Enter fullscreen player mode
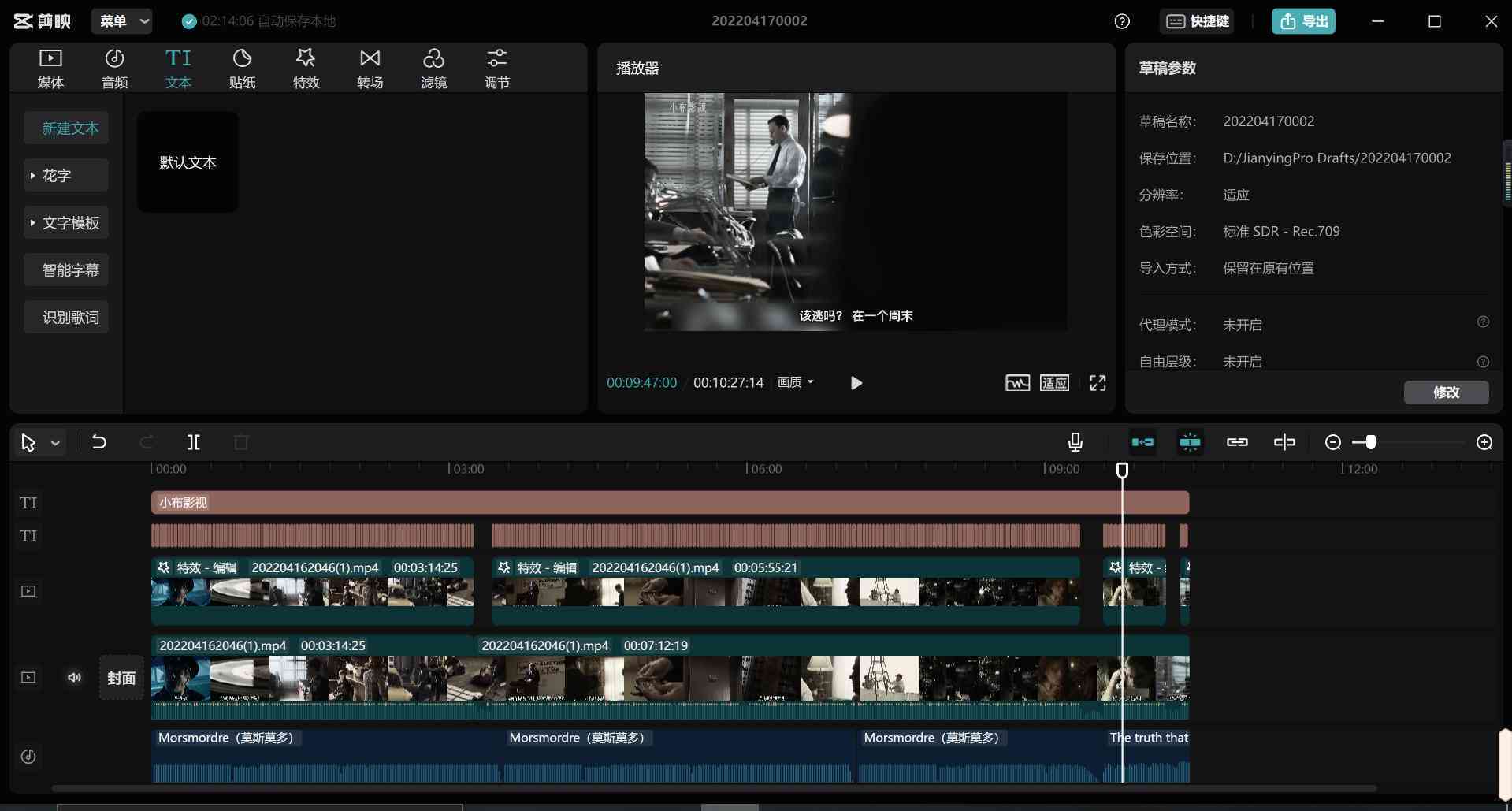Viewport: 1512px width, 811px height. 1098,383
